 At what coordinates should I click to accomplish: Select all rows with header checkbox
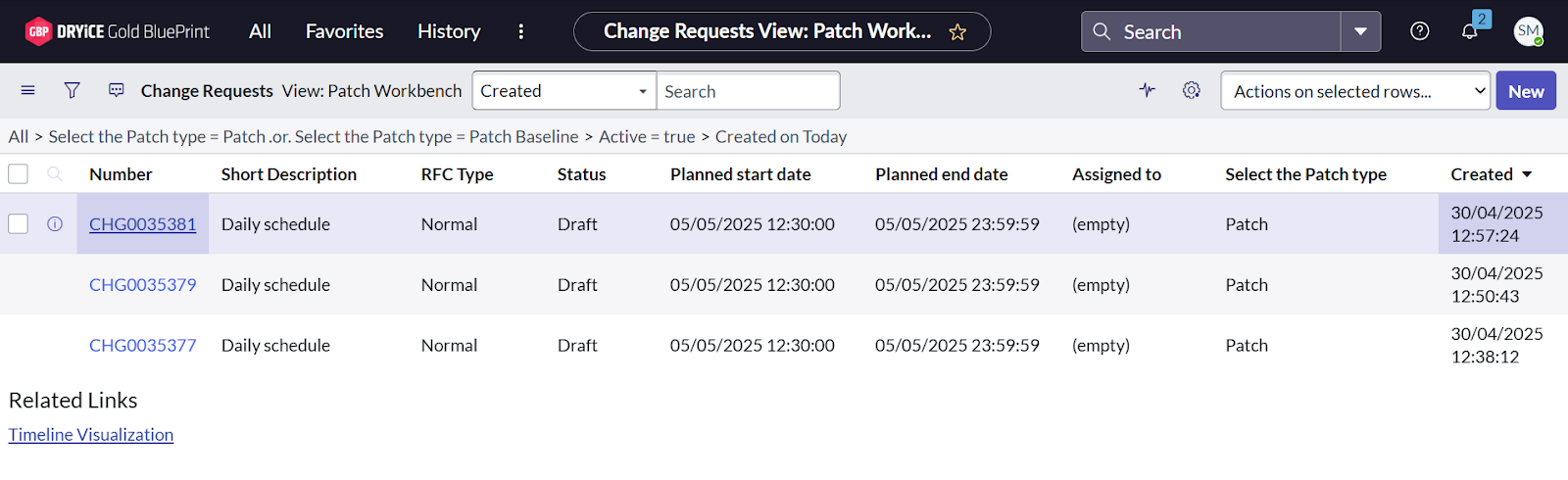click(18, 174)
